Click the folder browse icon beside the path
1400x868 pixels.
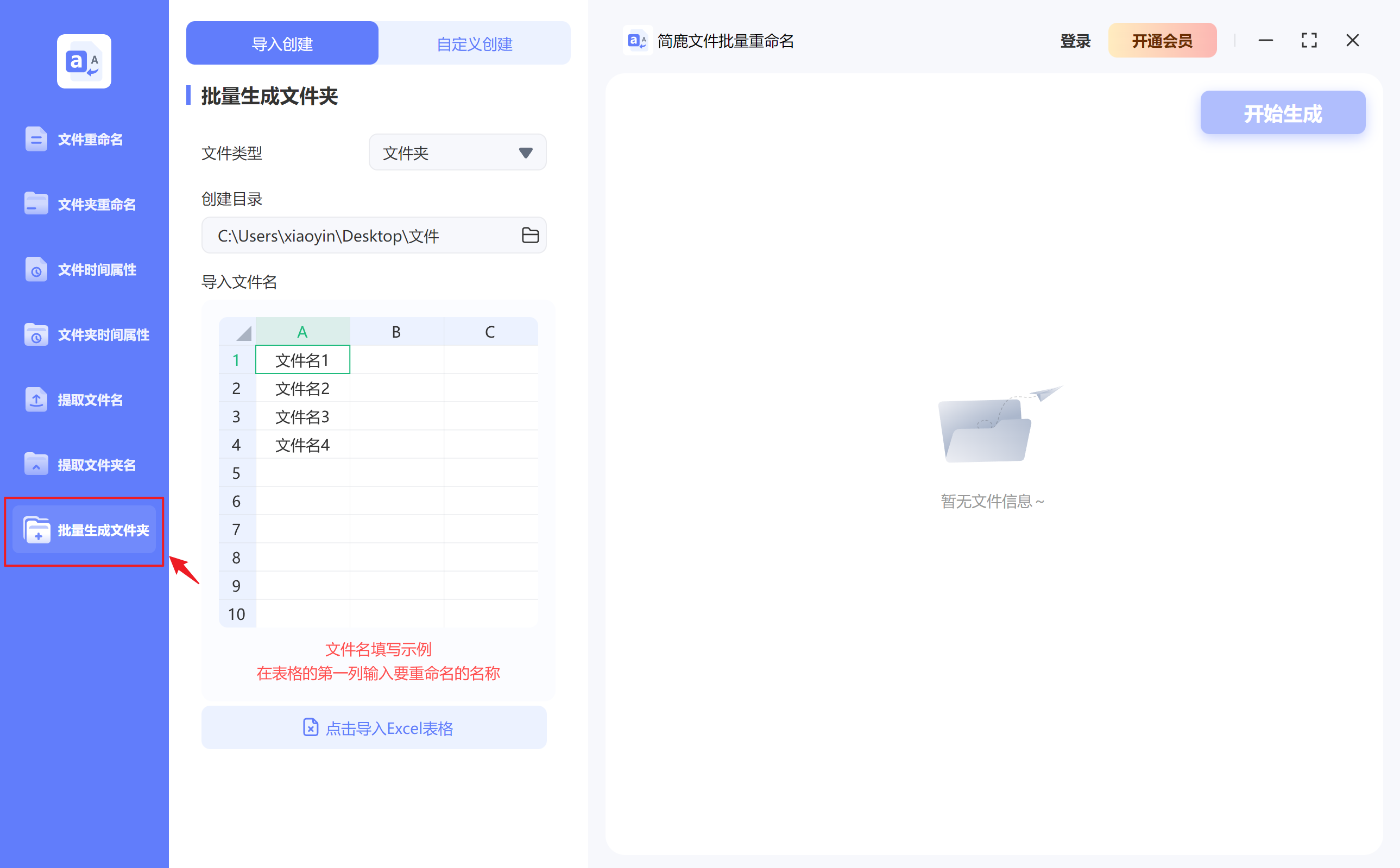pos(529,235)
